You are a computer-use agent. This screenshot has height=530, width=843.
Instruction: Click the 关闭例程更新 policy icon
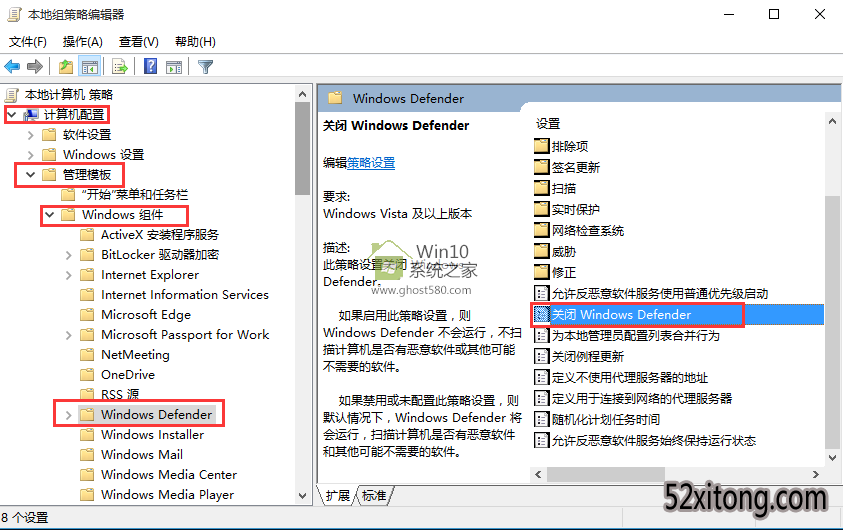tap(541, 356)
